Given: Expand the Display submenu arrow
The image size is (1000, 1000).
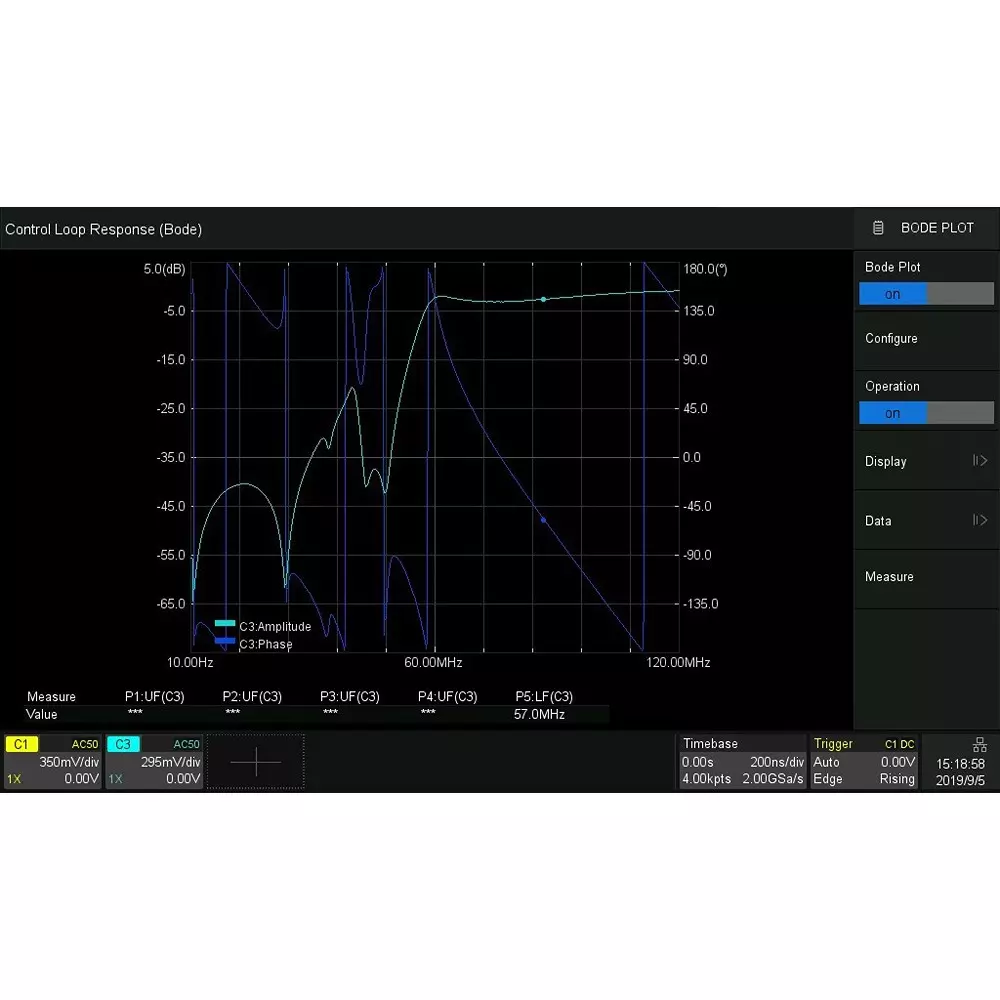Looking at the screenshot, I should (x=980, y=460).
